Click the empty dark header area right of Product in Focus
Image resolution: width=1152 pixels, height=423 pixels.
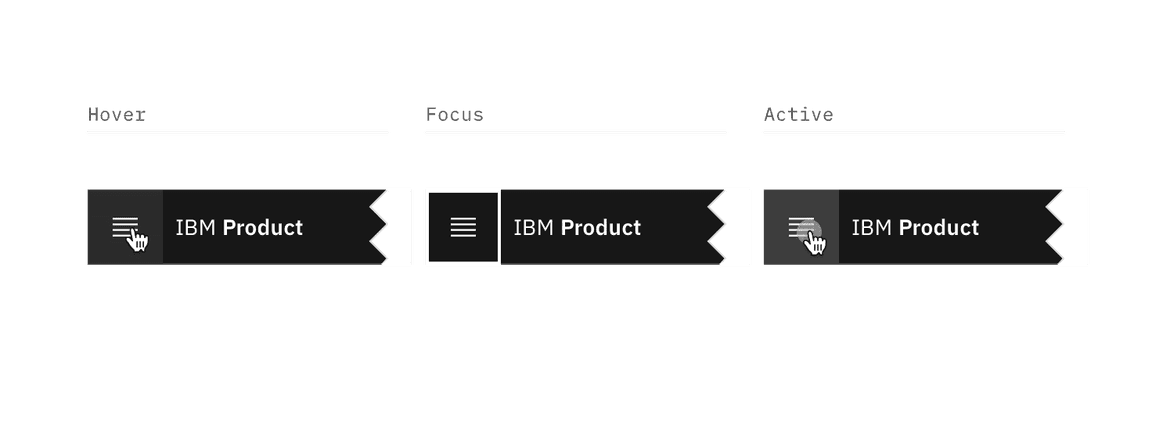pyautogui.click(x=676, y=228)
